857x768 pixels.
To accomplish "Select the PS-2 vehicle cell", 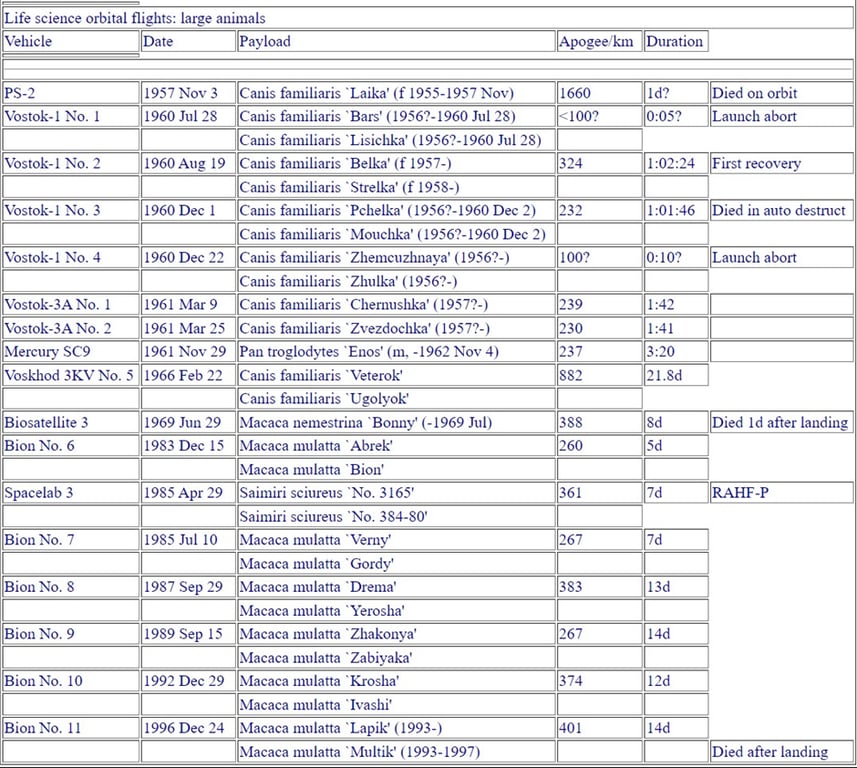I will pos(71,93).
